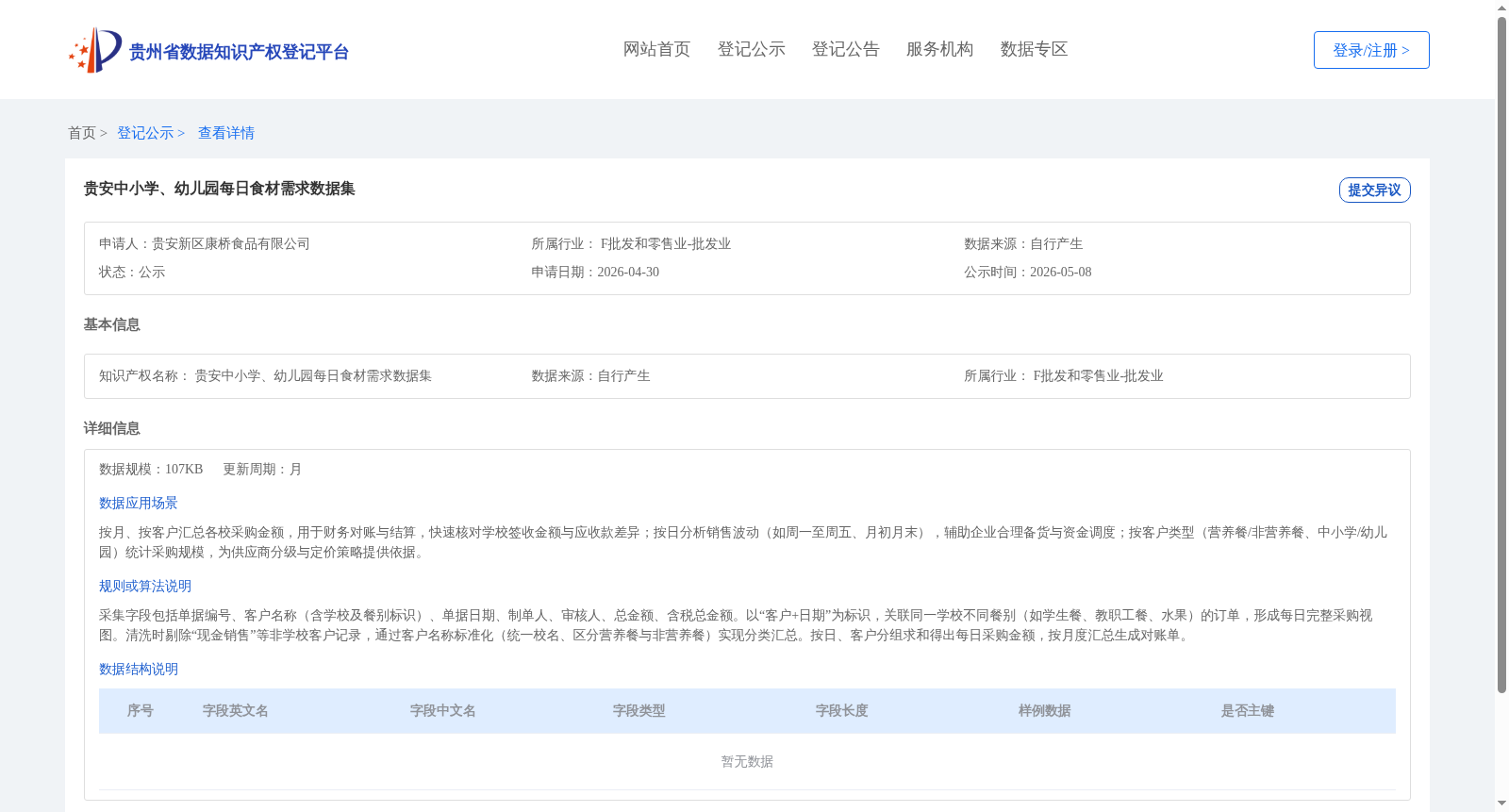Screen dimensions: 1509x812
Task: Open 登记公告 navigation menu
Action: (x=845, y=49)
